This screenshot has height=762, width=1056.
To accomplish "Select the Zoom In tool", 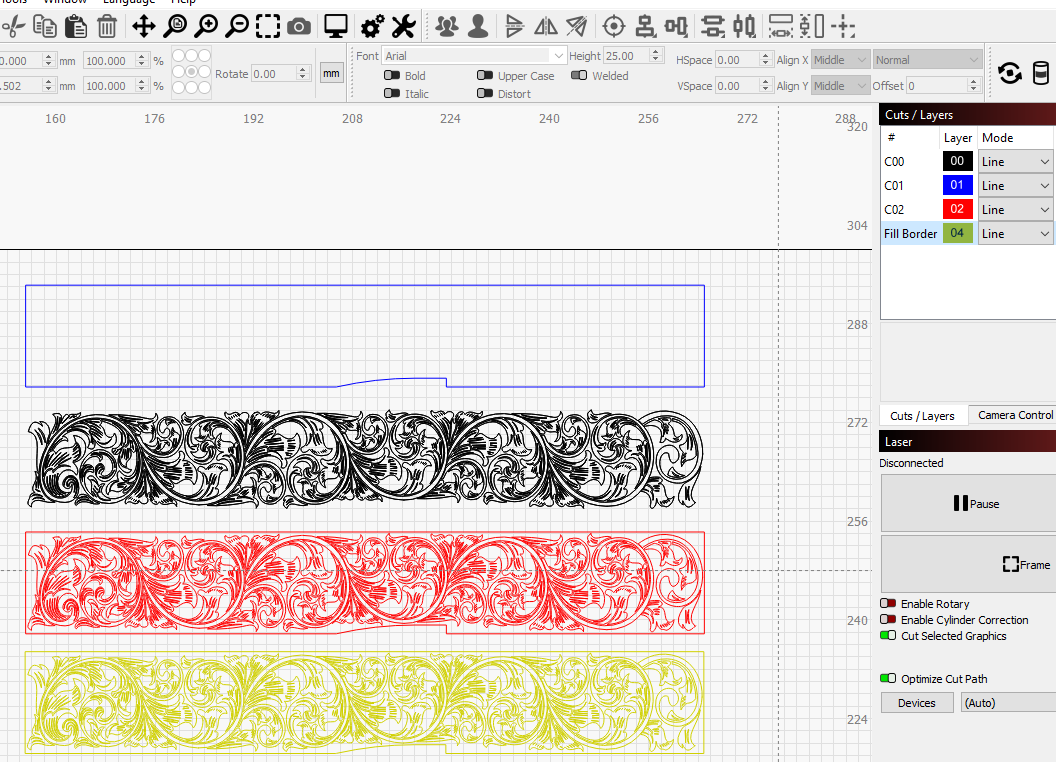I will click(x=206, y=26).
